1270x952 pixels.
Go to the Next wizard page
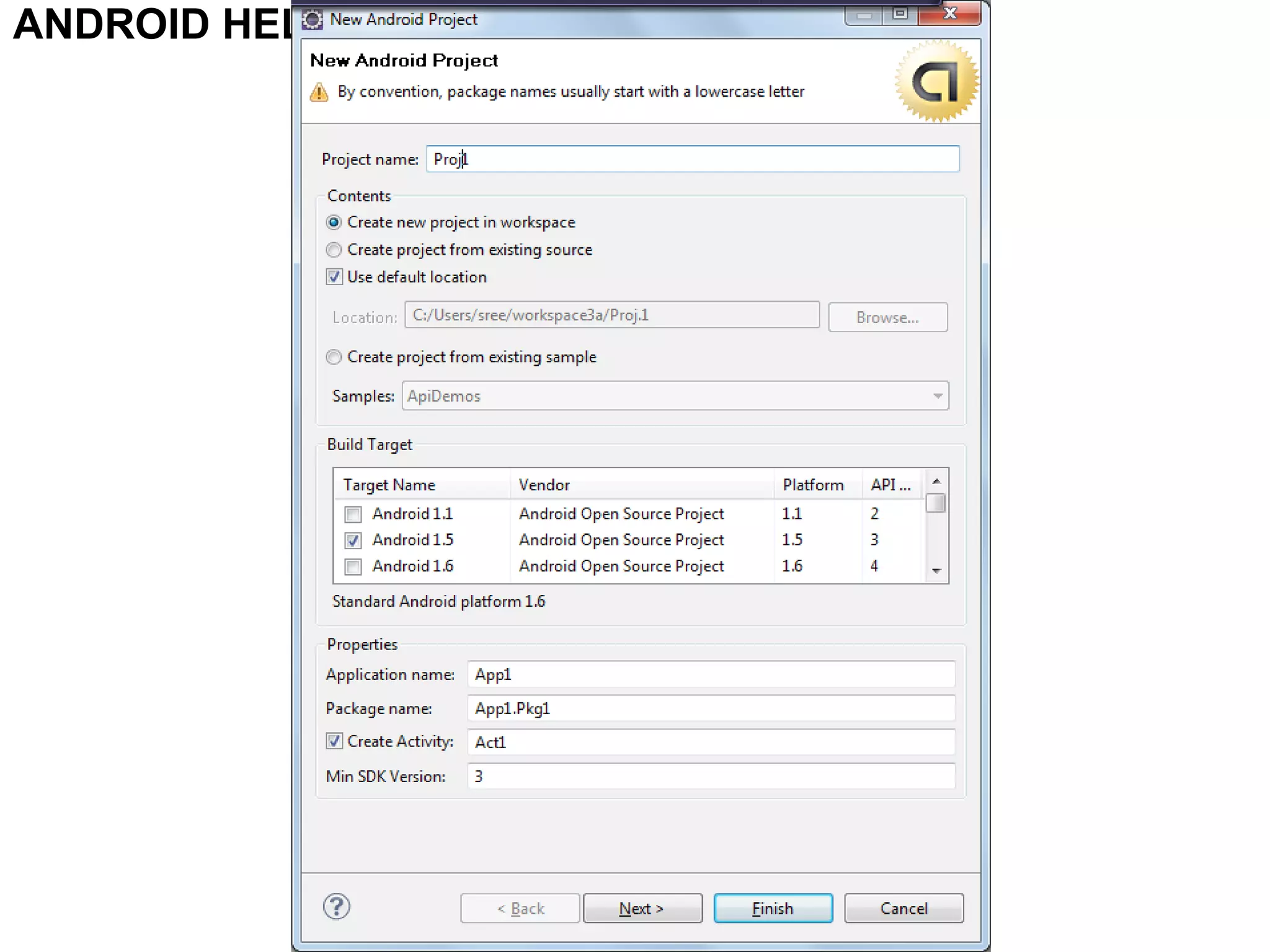coord(642,909)
